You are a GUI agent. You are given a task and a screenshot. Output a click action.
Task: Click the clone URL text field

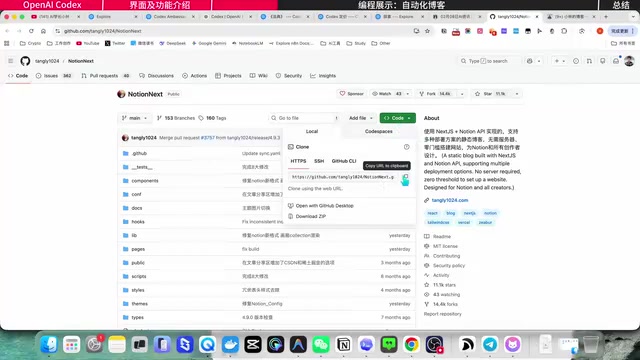[x=343, y=177]
